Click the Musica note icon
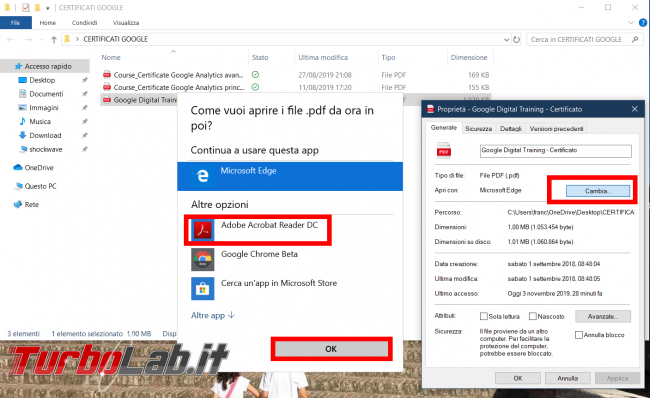Image resolution: width=650 pixels, height=398 pixels. pos(22,121)
